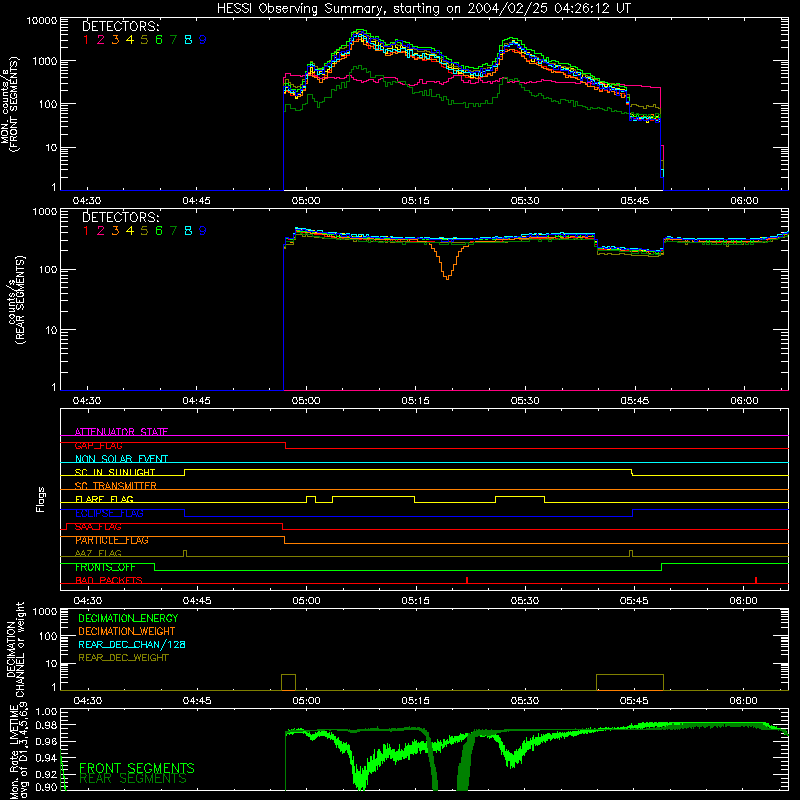Click the short FLARE_FLAG pulse at 05:00
Image resolution: width=800 pixels, height=800 pixels.
coord(311,499)
